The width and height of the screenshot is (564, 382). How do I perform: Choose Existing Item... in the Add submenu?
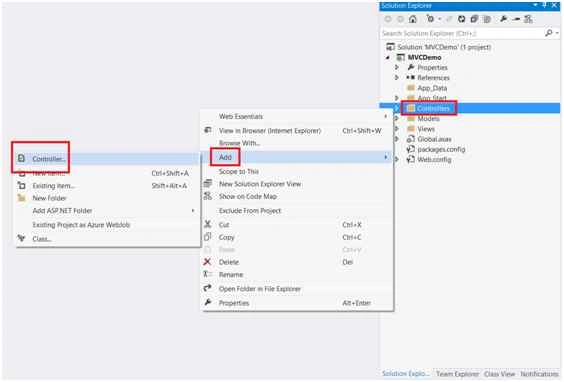click(53, 186)
